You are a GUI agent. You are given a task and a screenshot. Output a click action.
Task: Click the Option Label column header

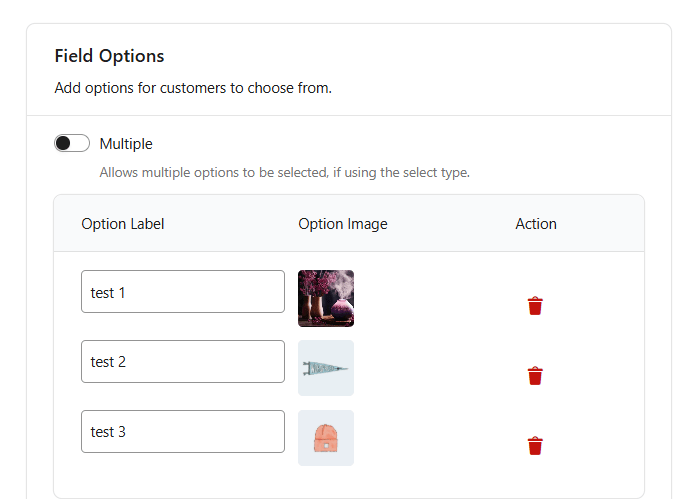(x=123, y=224)
